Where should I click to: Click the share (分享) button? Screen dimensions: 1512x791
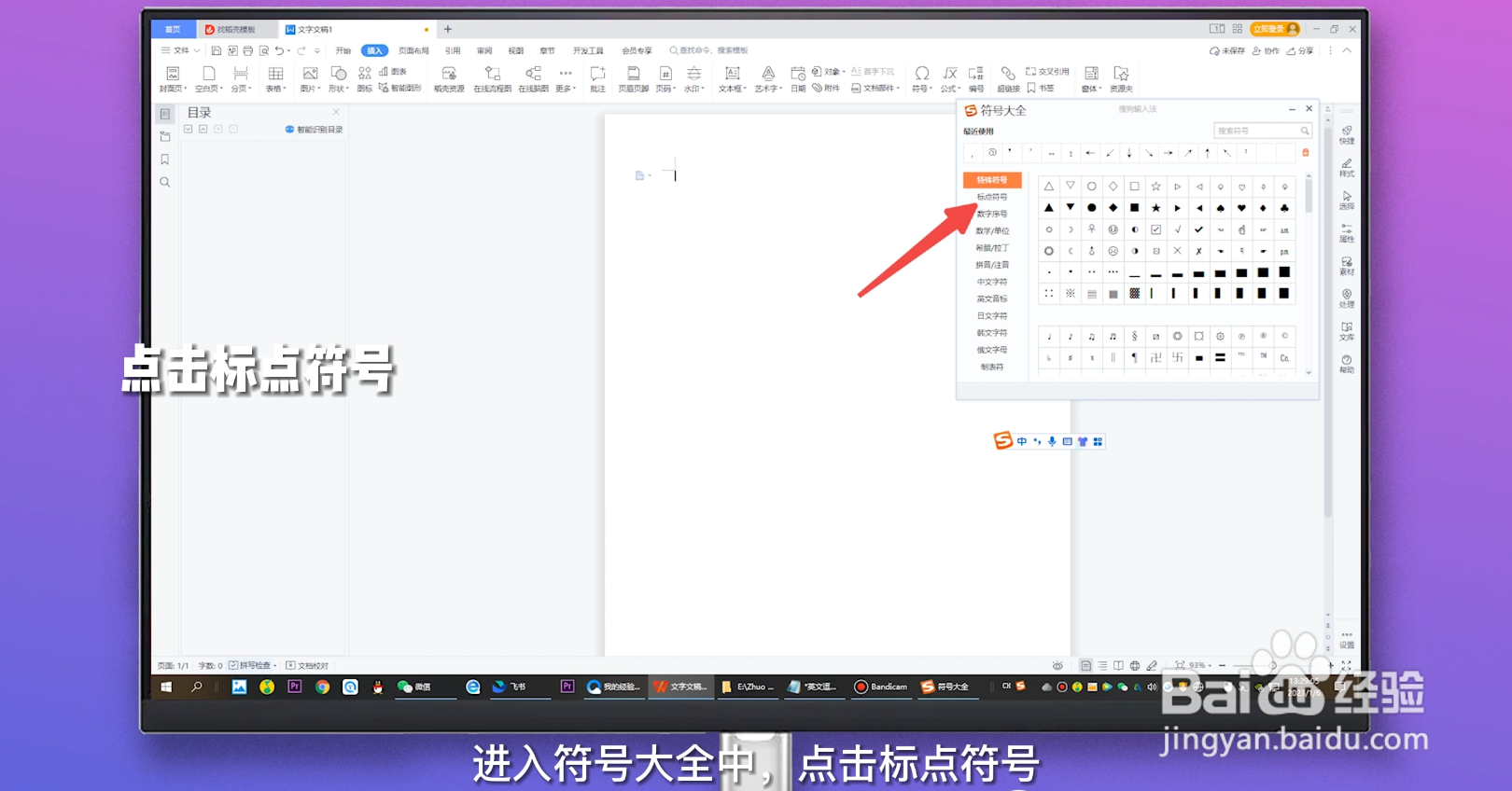tap(1299, 50)
